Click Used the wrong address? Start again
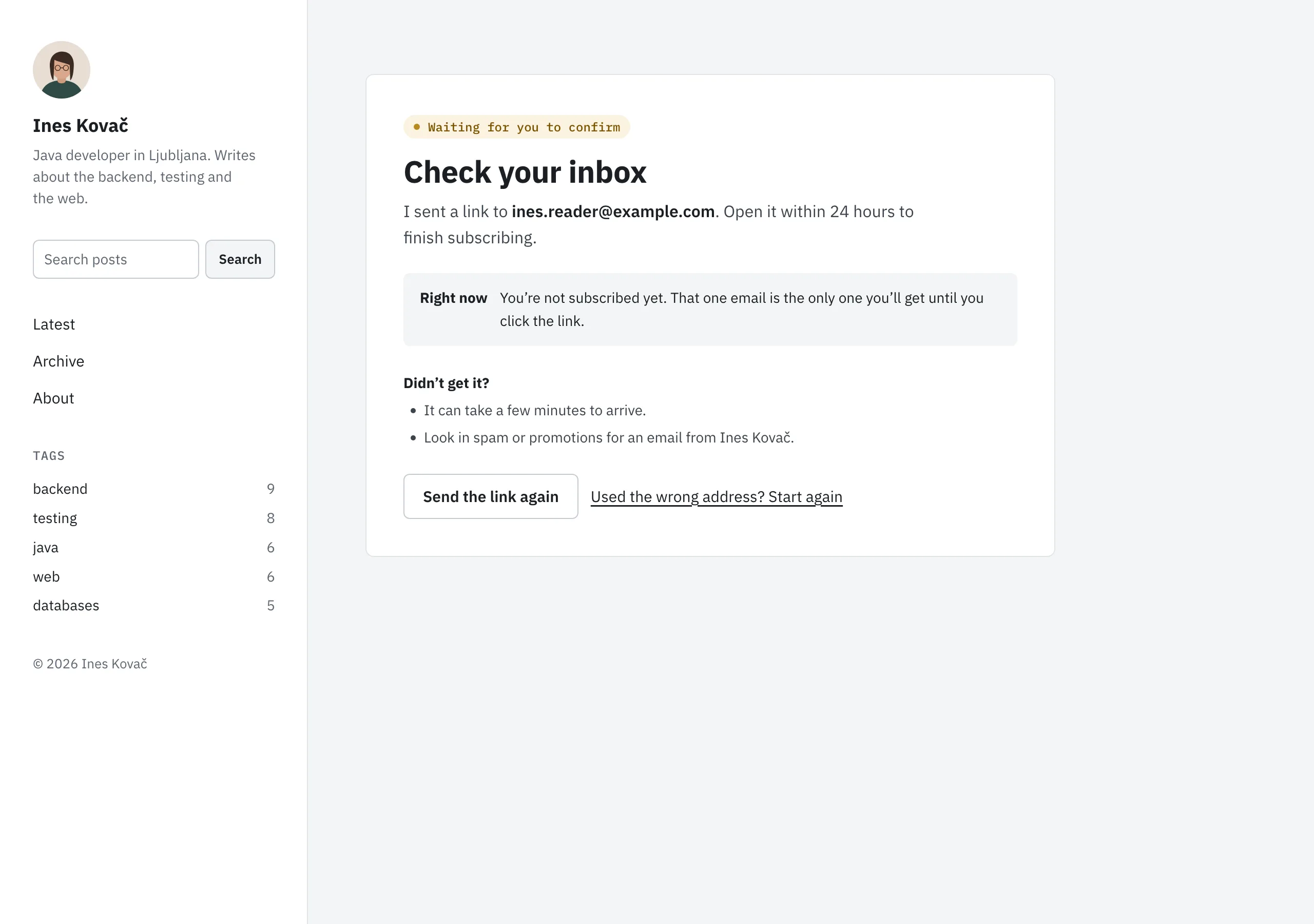The image size is (1314, 924). point(717,497)
